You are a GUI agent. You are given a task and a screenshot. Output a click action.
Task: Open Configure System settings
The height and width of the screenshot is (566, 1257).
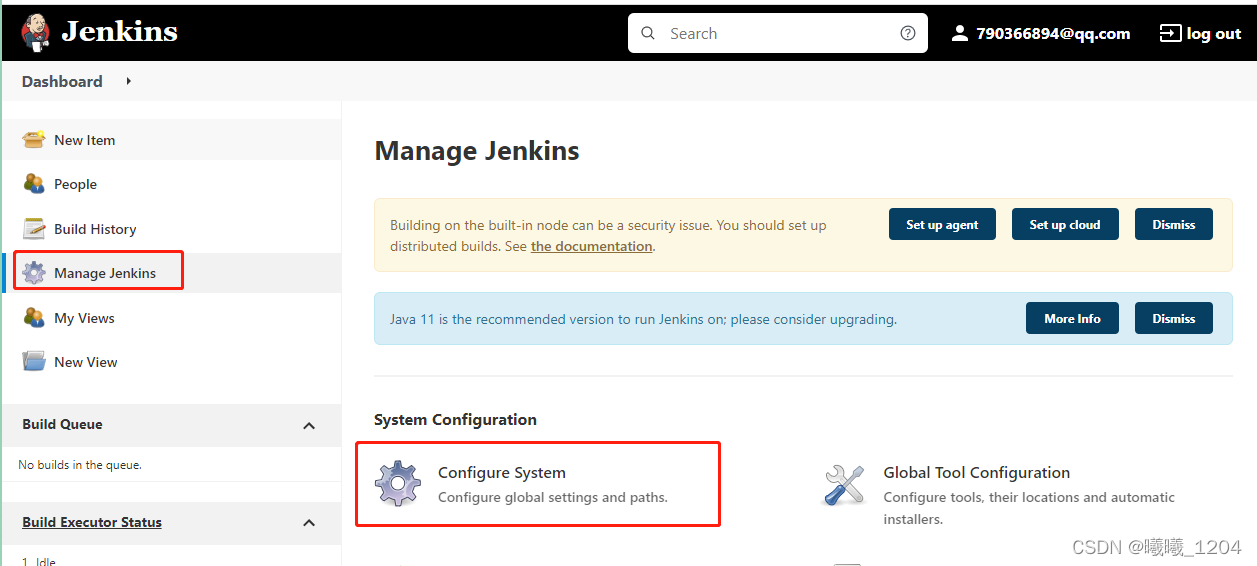click(x=502, y=472)
